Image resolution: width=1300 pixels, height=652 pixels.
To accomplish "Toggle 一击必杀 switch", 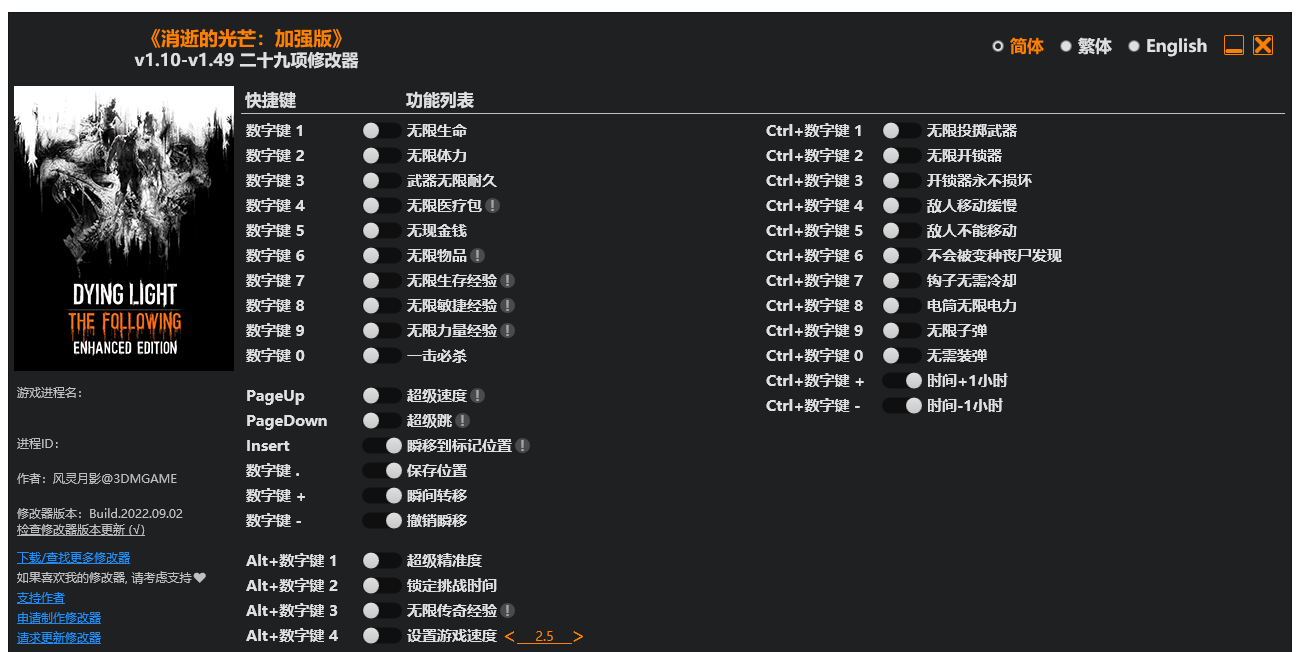I will 381,356.
